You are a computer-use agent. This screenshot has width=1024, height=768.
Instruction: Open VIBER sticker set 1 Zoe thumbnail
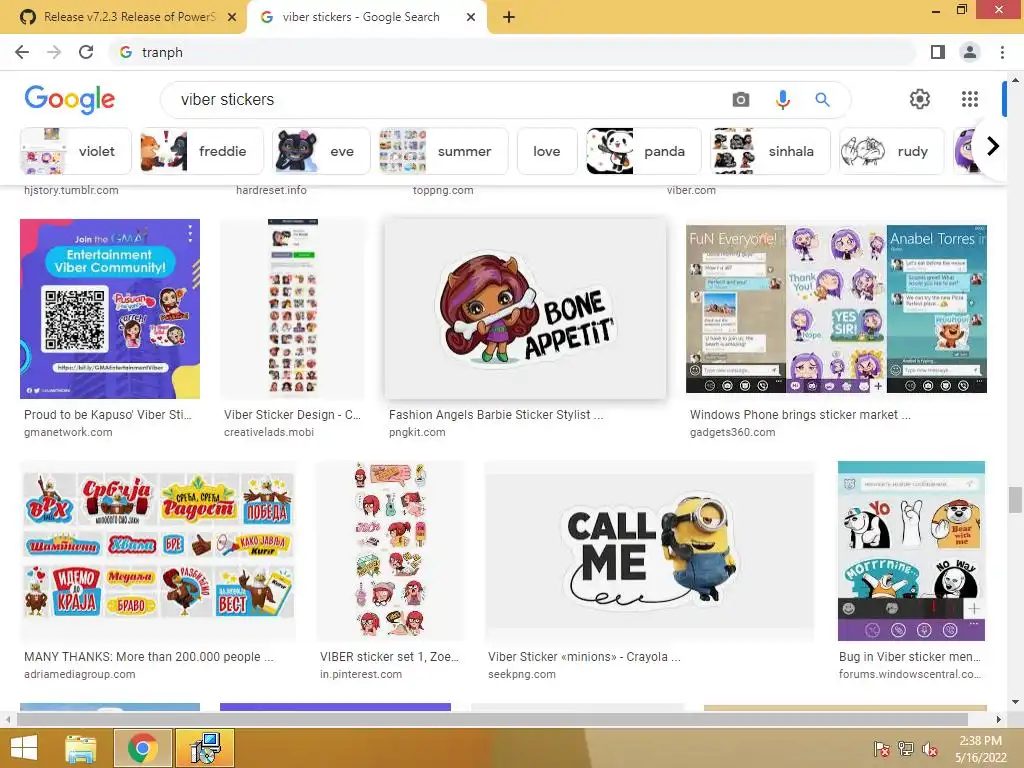click(390, 551)
